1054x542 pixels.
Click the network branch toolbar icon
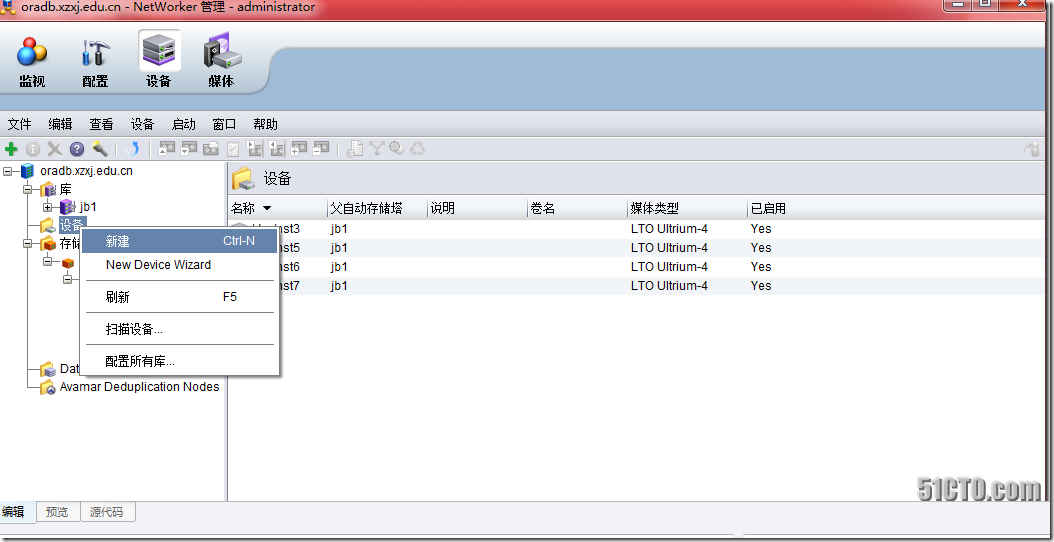[376, 148]
